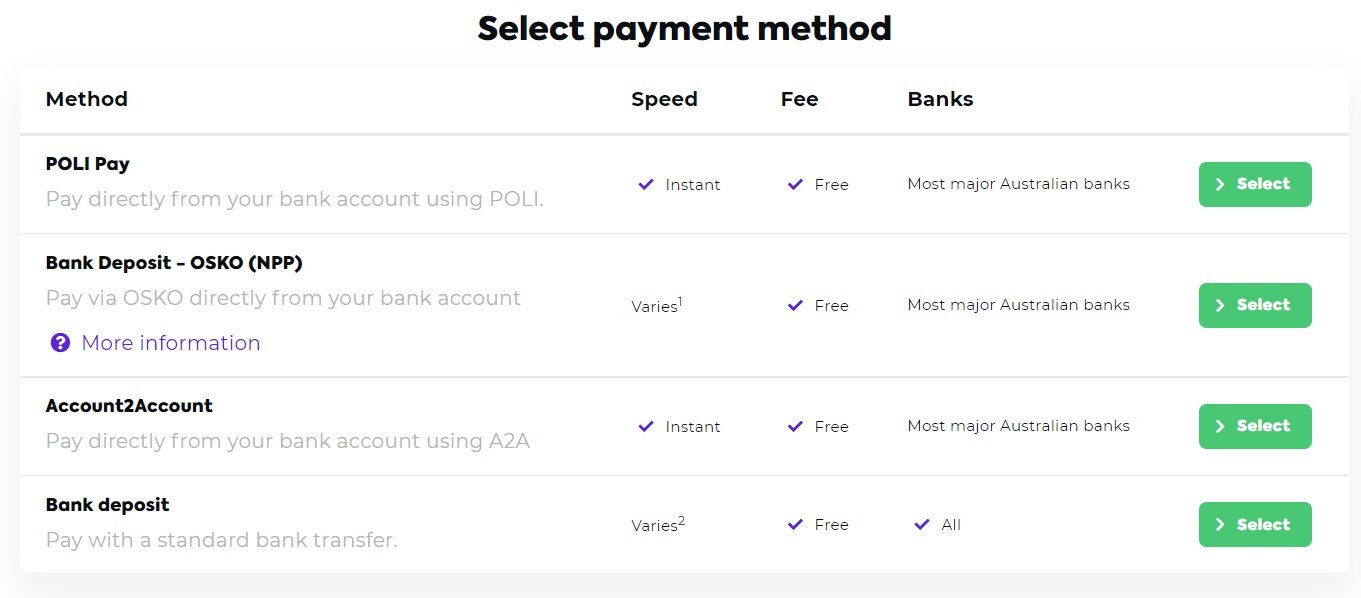Click the Speed column header
Image resolution: width=1361 pixels, height=598 pixels.
tap(664, 99)
